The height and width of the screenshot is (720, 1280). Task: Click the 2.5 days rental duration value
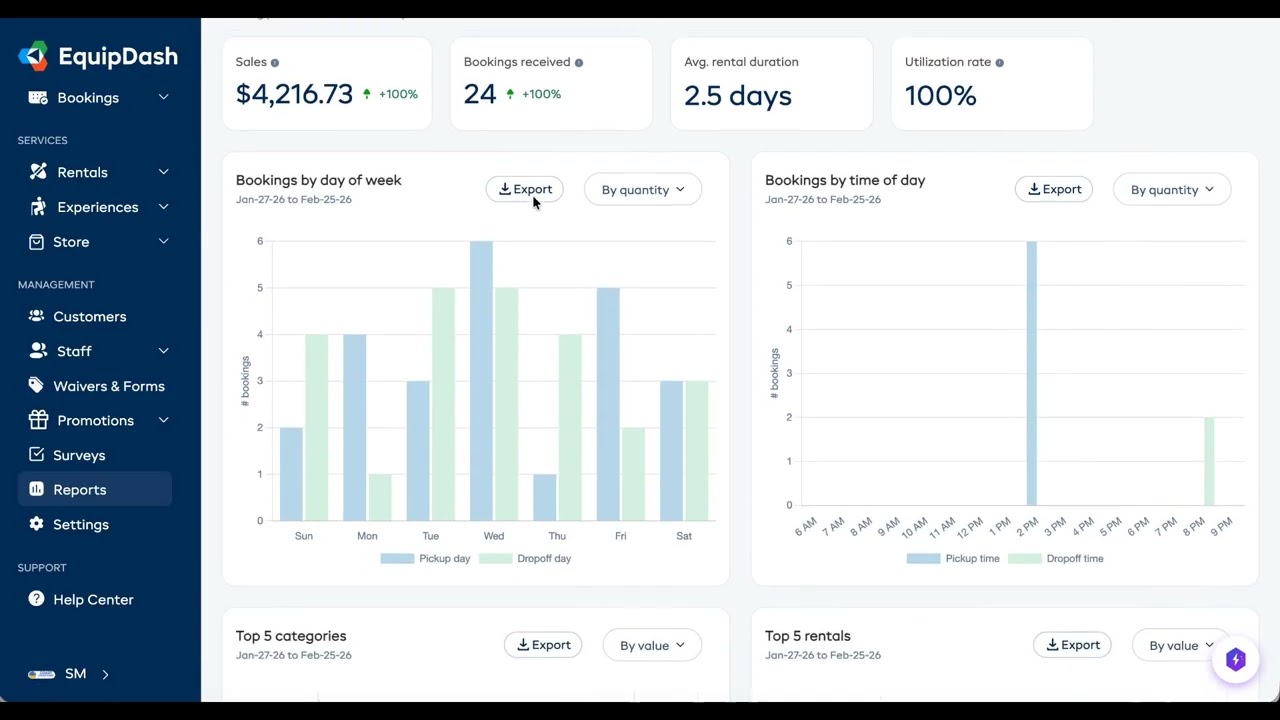(x=738, y=96)
